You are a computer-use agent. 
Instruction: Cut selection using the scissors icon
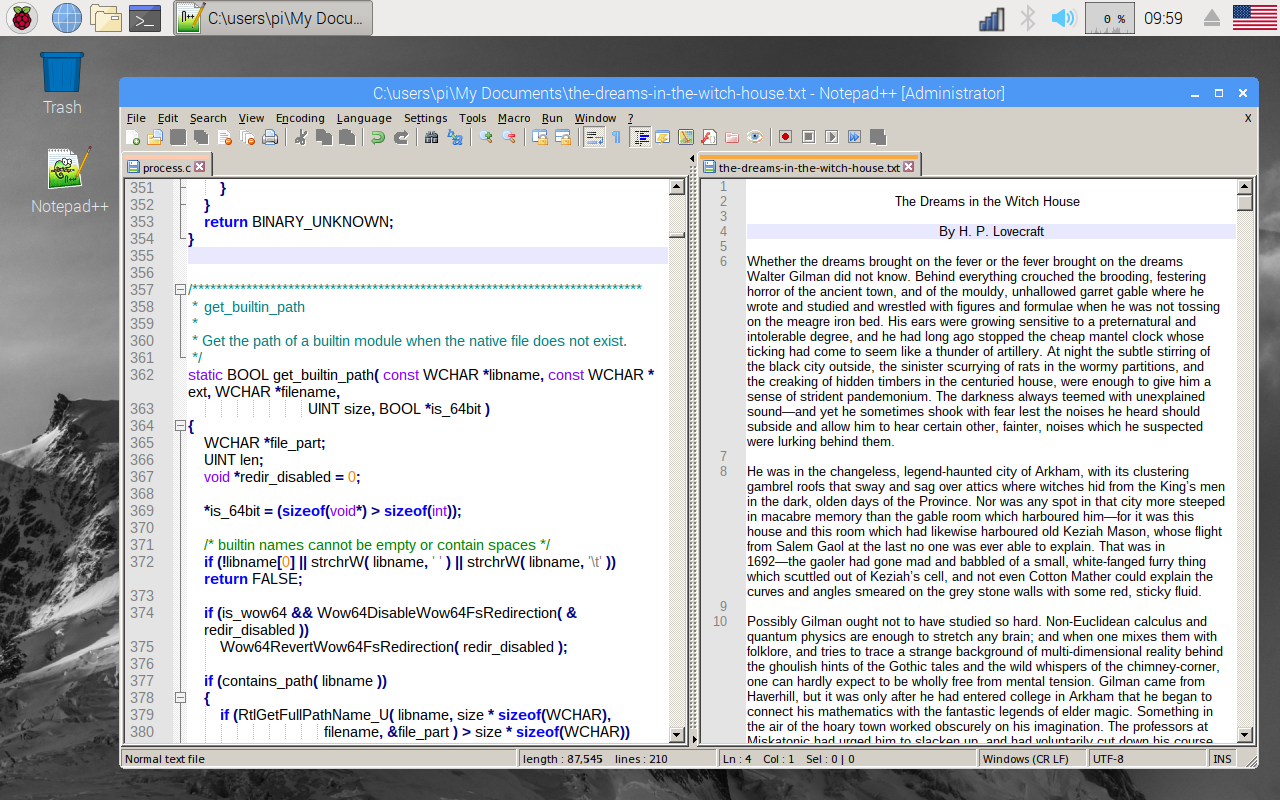(301, 137)
